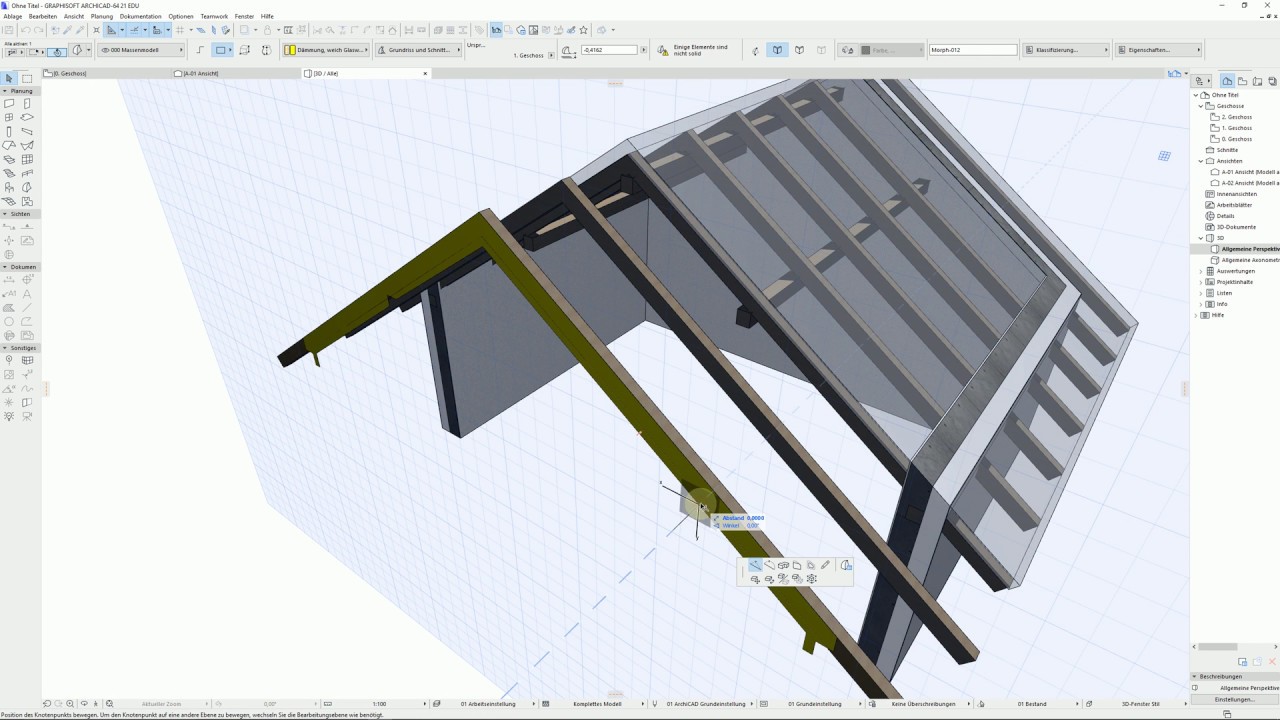Open the Grundriss und Schnitt dropdown
Image resolution: width=1280 pixels, height=720 pixels.
pos(418,50)
